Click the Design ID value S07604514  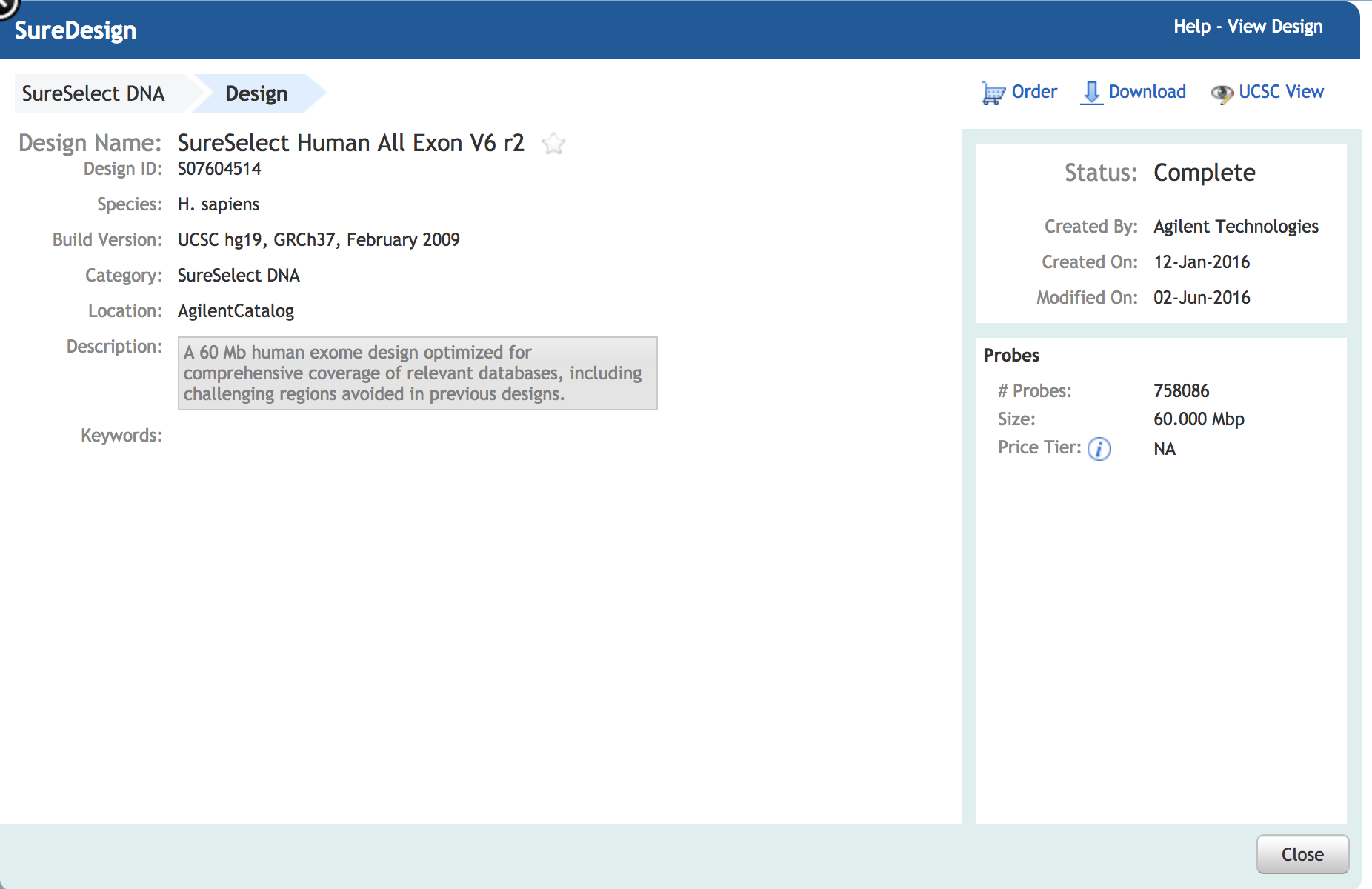219,169
